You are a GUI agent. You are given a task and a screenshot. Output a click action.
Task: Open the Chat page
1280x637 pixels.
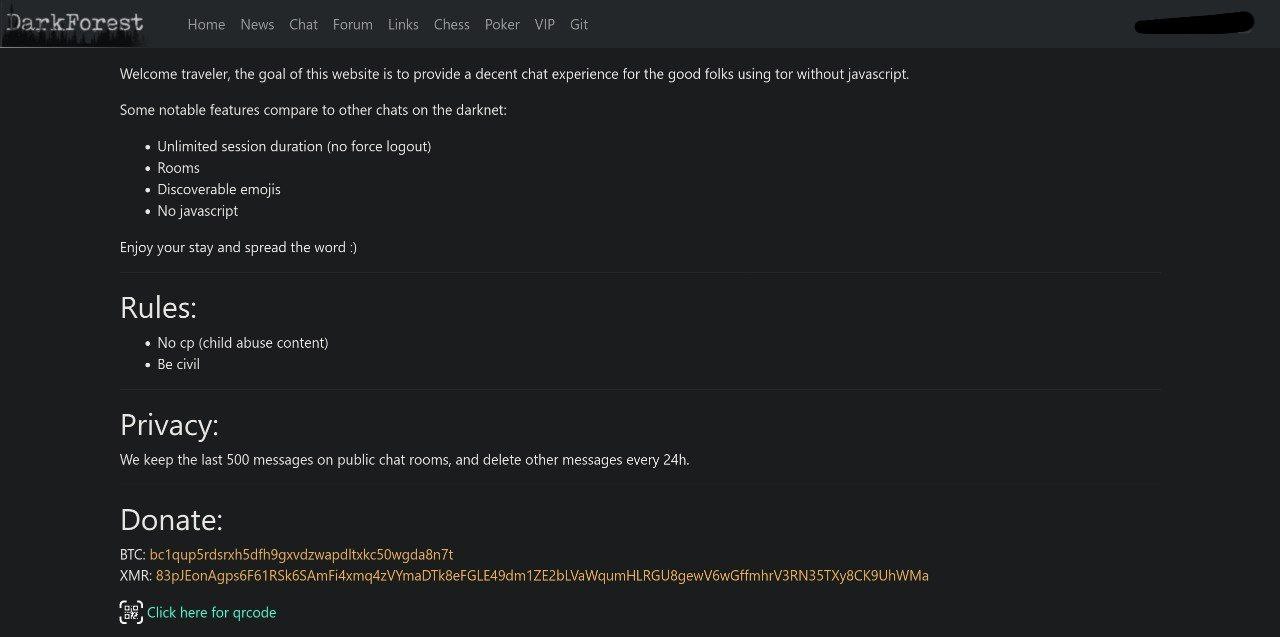tap(303, 24)
